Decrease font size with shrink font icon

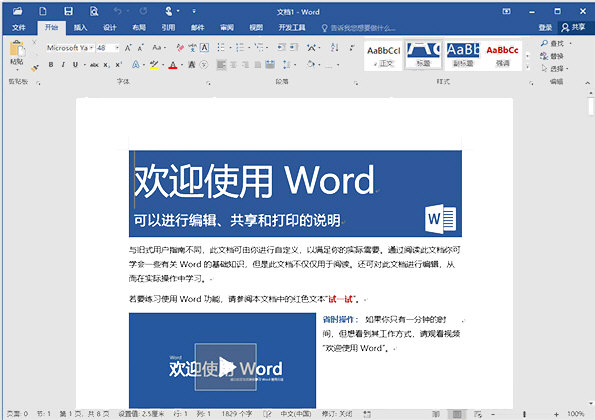(140, 48)
